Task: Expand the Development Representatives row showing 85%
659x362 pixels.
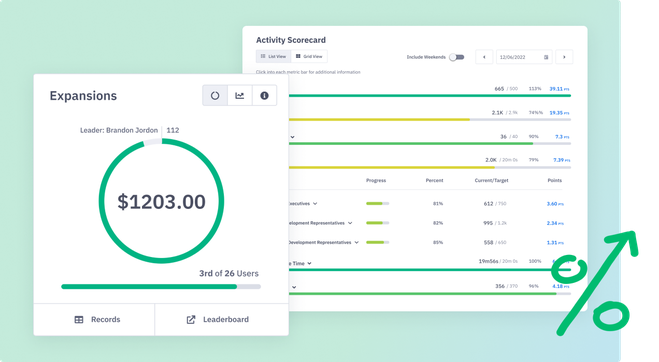Action: [356, 242]
